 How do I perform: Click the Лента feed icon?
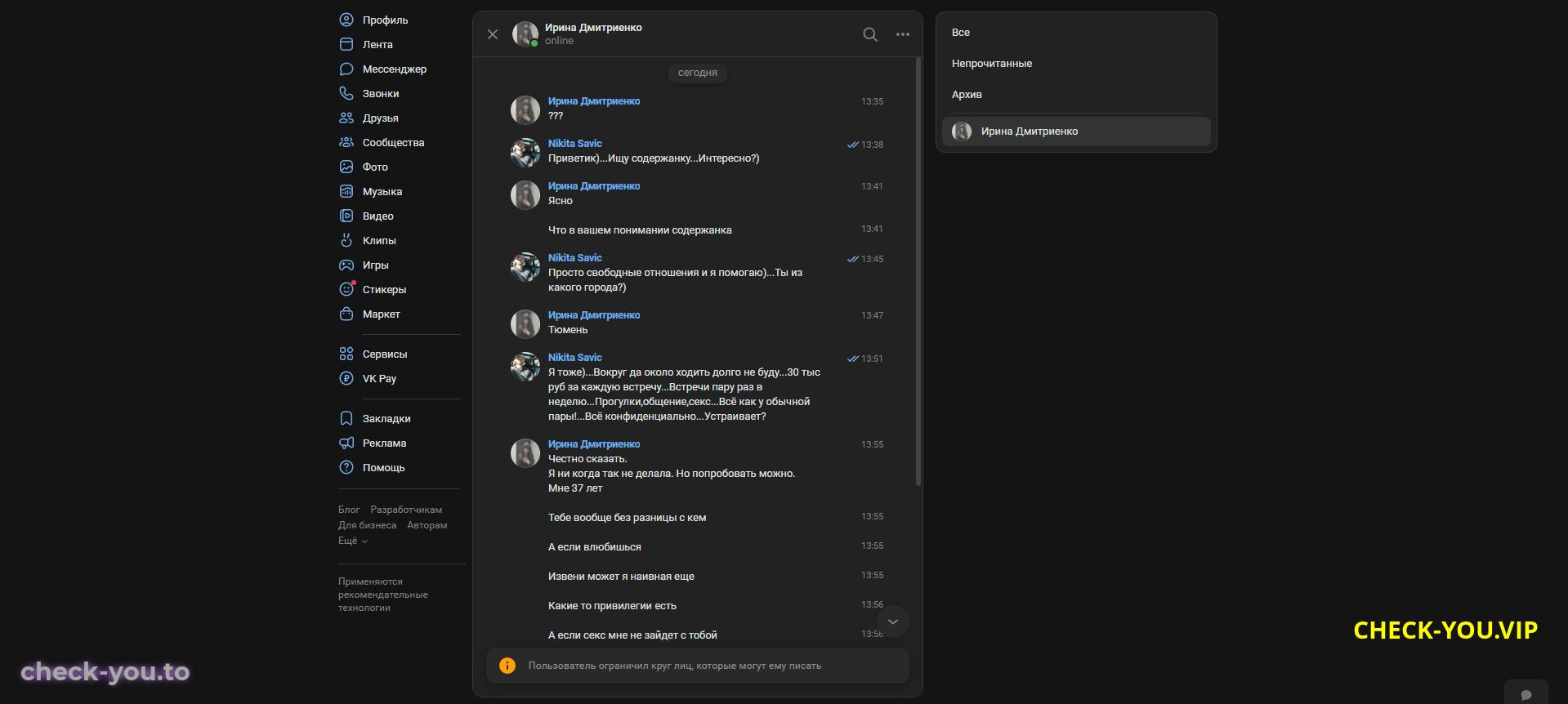pos(346,44)
